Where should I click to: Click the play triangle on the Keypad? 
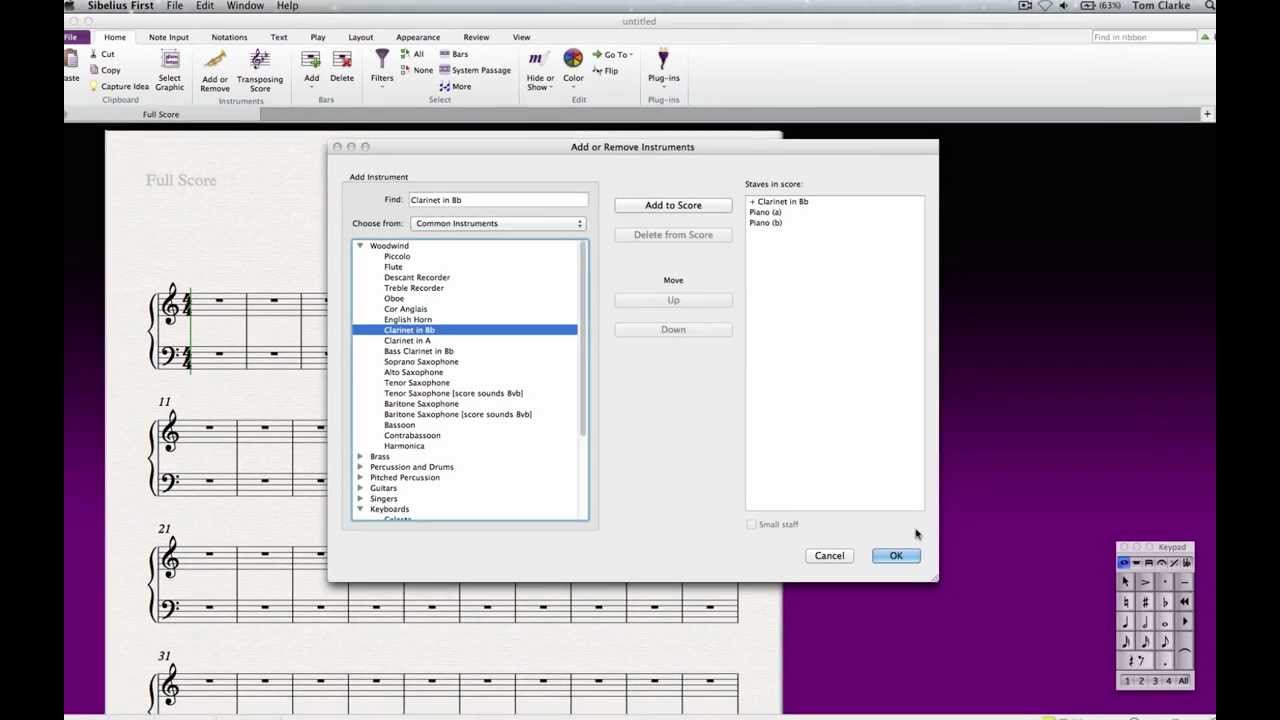point(1184,622)
